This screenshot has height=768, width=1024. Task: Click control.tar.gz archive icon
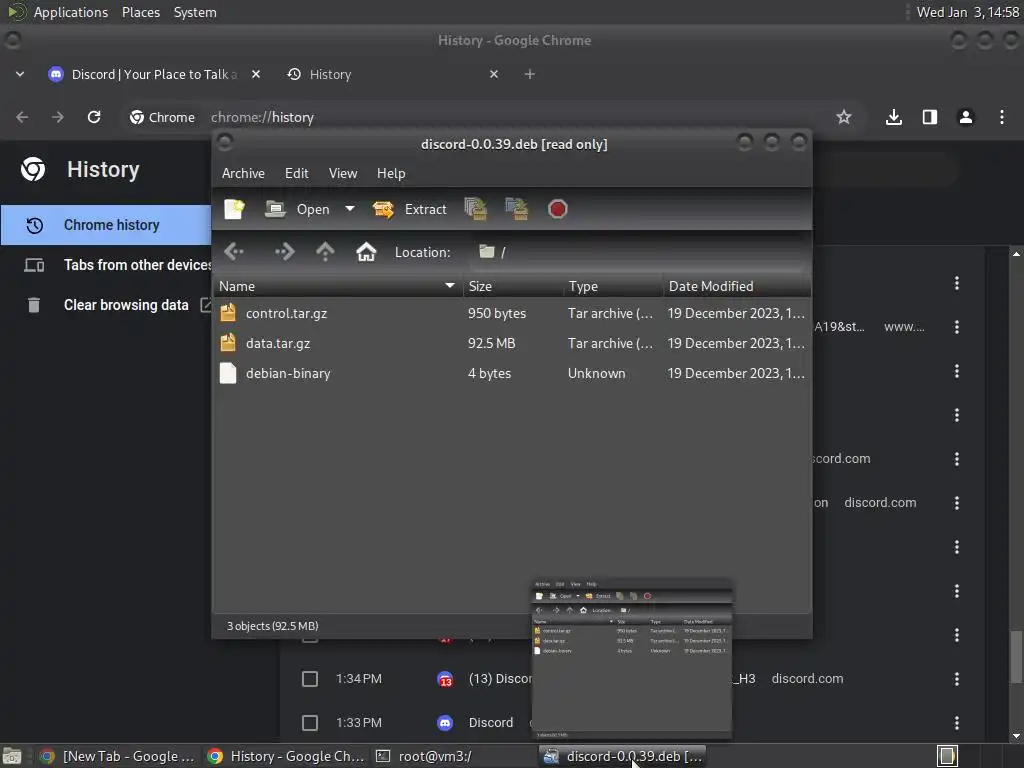point(228,313)
